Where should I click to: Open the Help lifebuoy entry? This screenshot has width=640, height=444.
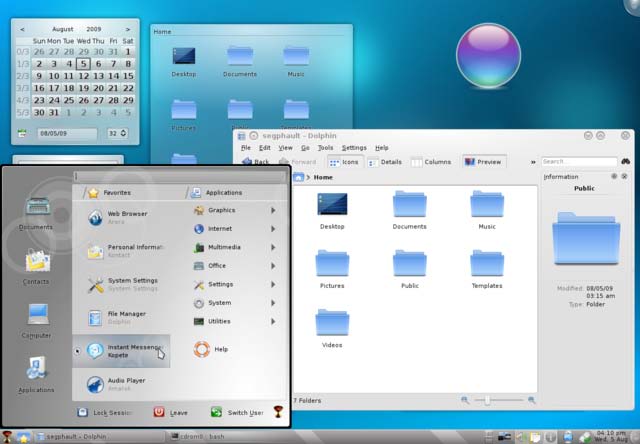point(211,349)
